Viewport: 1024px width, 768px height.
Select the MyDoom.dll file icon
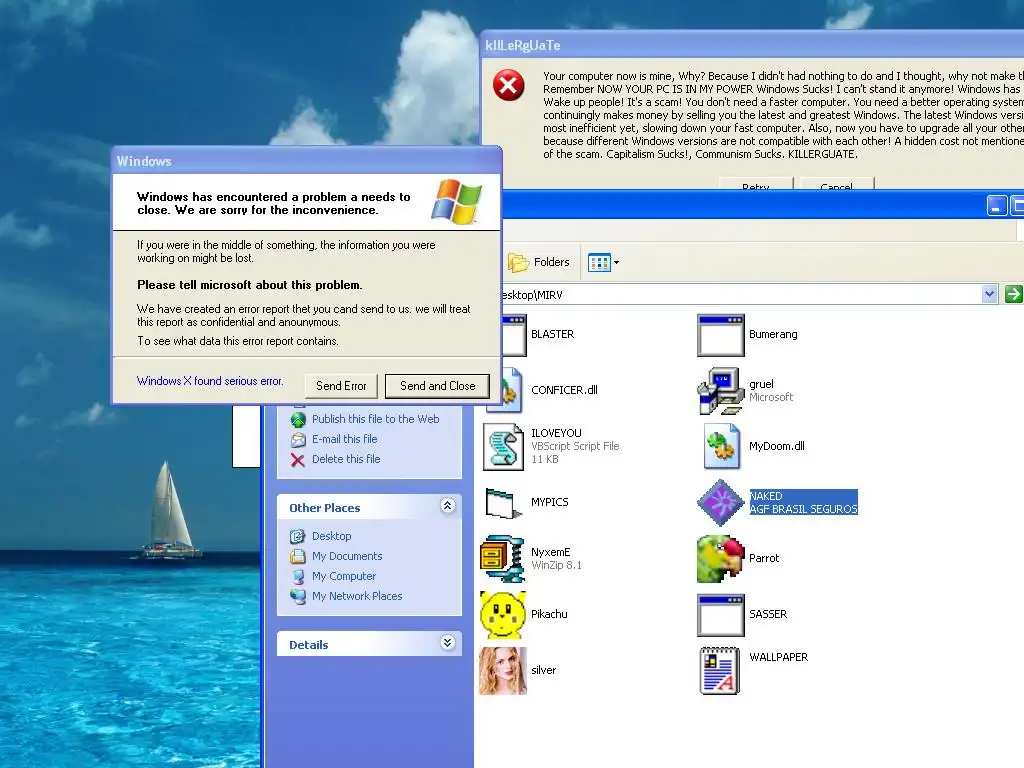(x=721, y=447)
